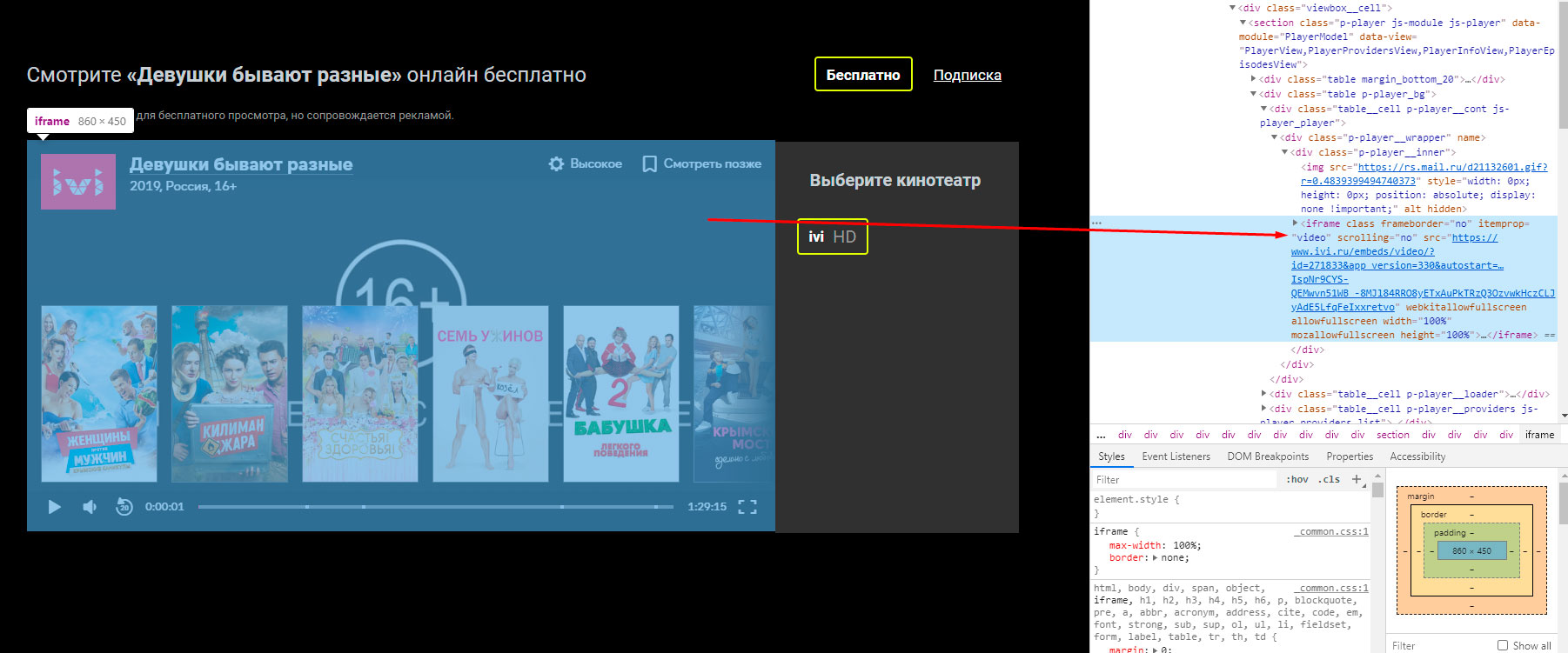Switch to the DOM Breakpoints tab
Screen dimensions: 1568x653
(x=1268, y=456)
